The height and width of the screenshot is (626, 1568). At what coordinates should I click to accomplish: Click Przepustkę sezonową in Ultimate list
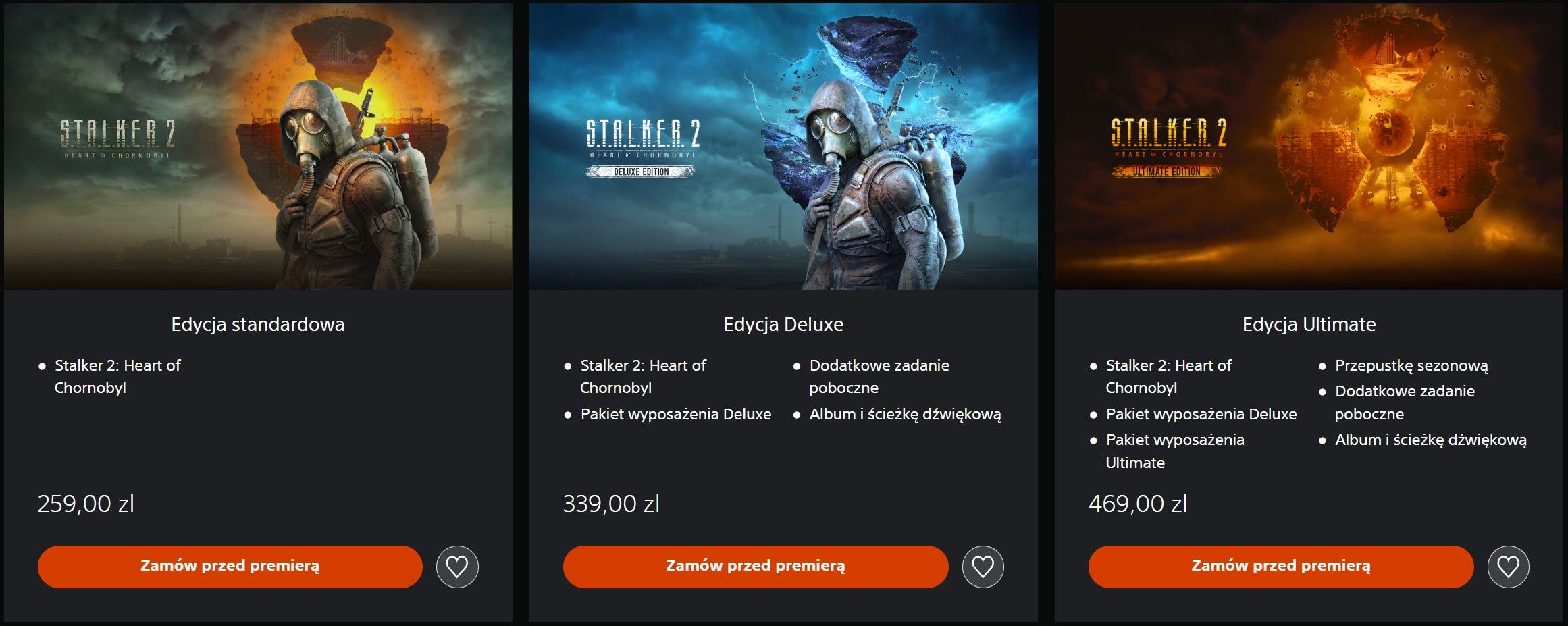[1411, 366]
